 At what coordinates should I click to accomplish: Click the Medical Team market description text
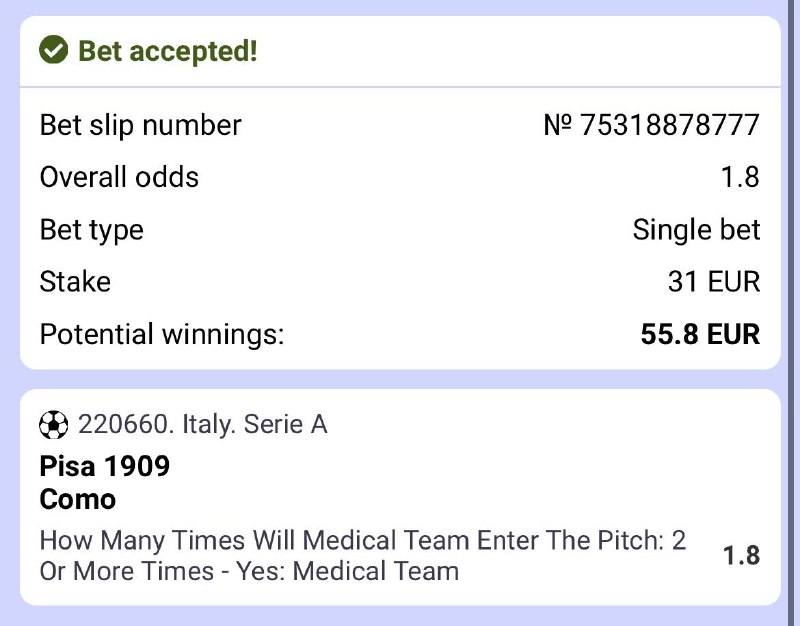[x=362, y=556]
